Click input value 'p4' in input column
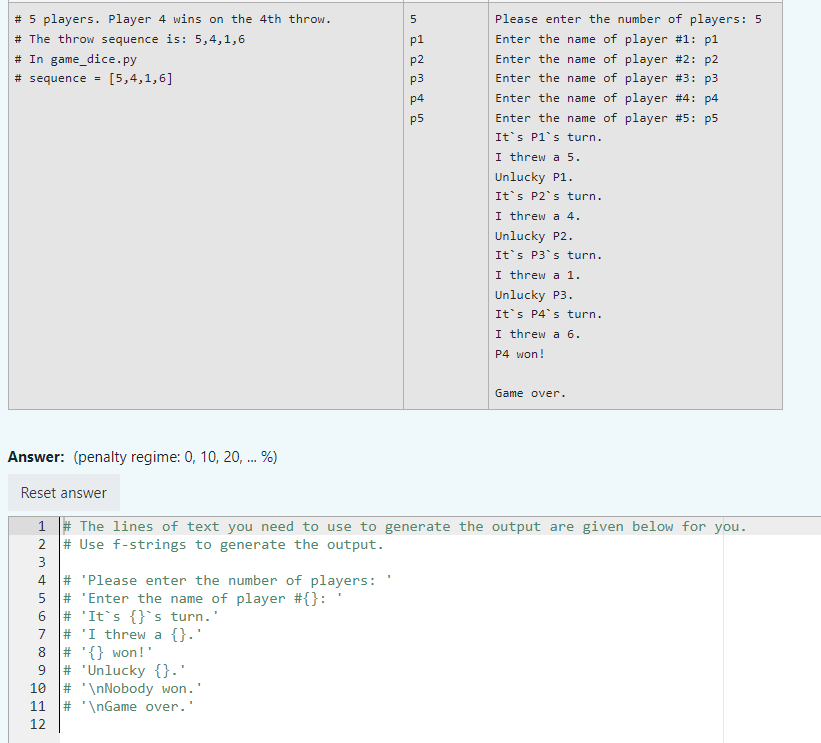 click(417, 98)
